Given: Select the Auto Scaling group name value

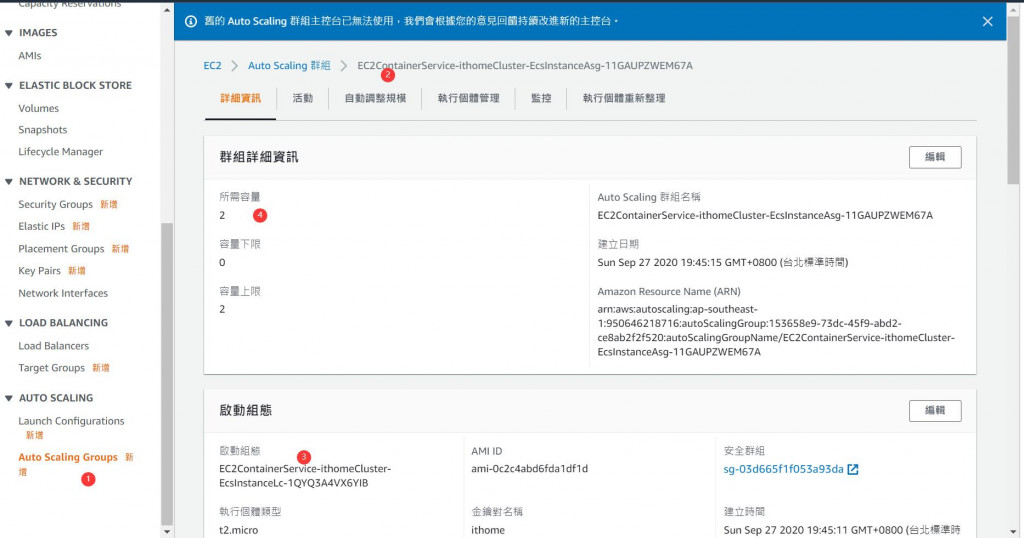Looking at the screenshot, I should click(x=765, y=215).
